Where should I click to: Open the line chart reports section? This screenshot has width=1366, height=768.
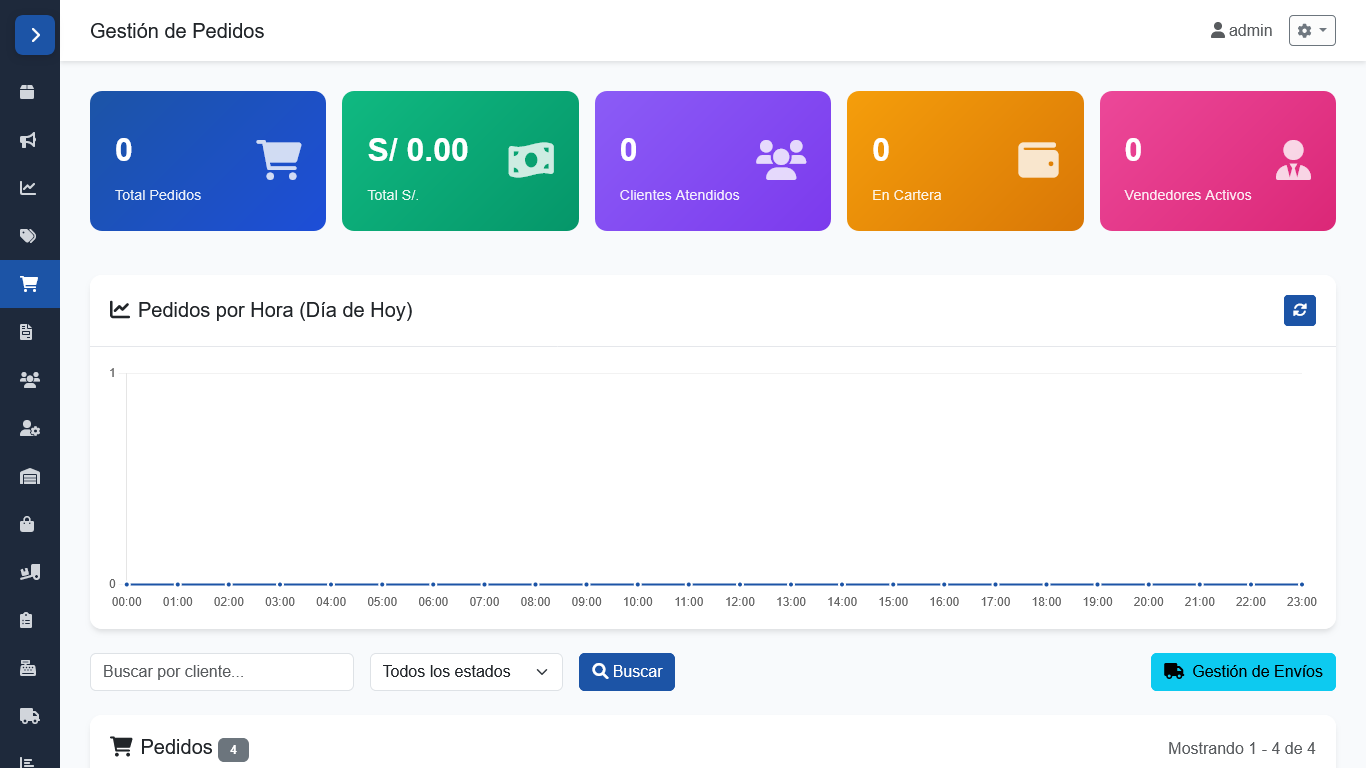click(30, 187)
